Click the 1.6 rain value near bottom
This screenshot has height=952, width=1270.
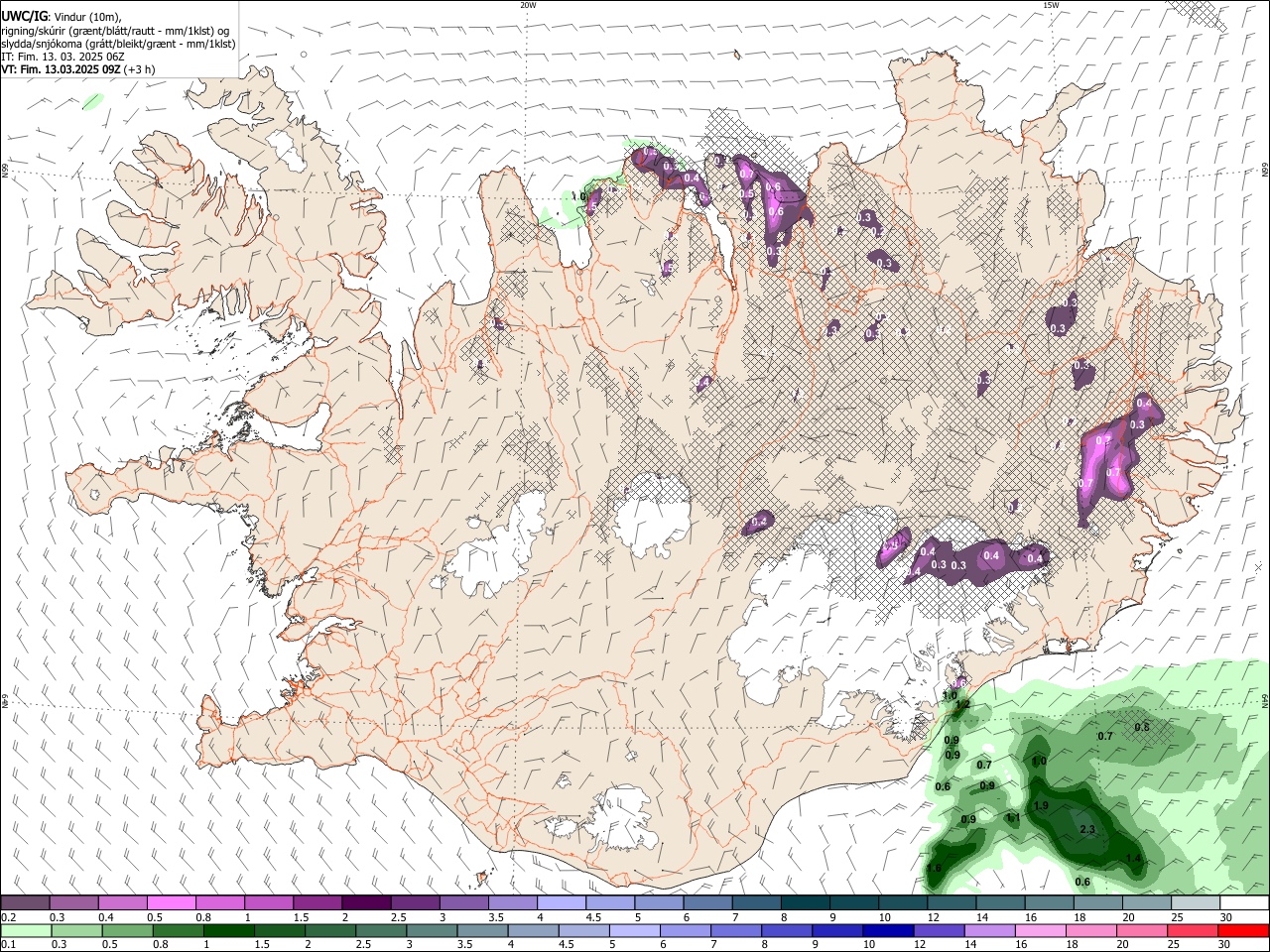point(934,869)
